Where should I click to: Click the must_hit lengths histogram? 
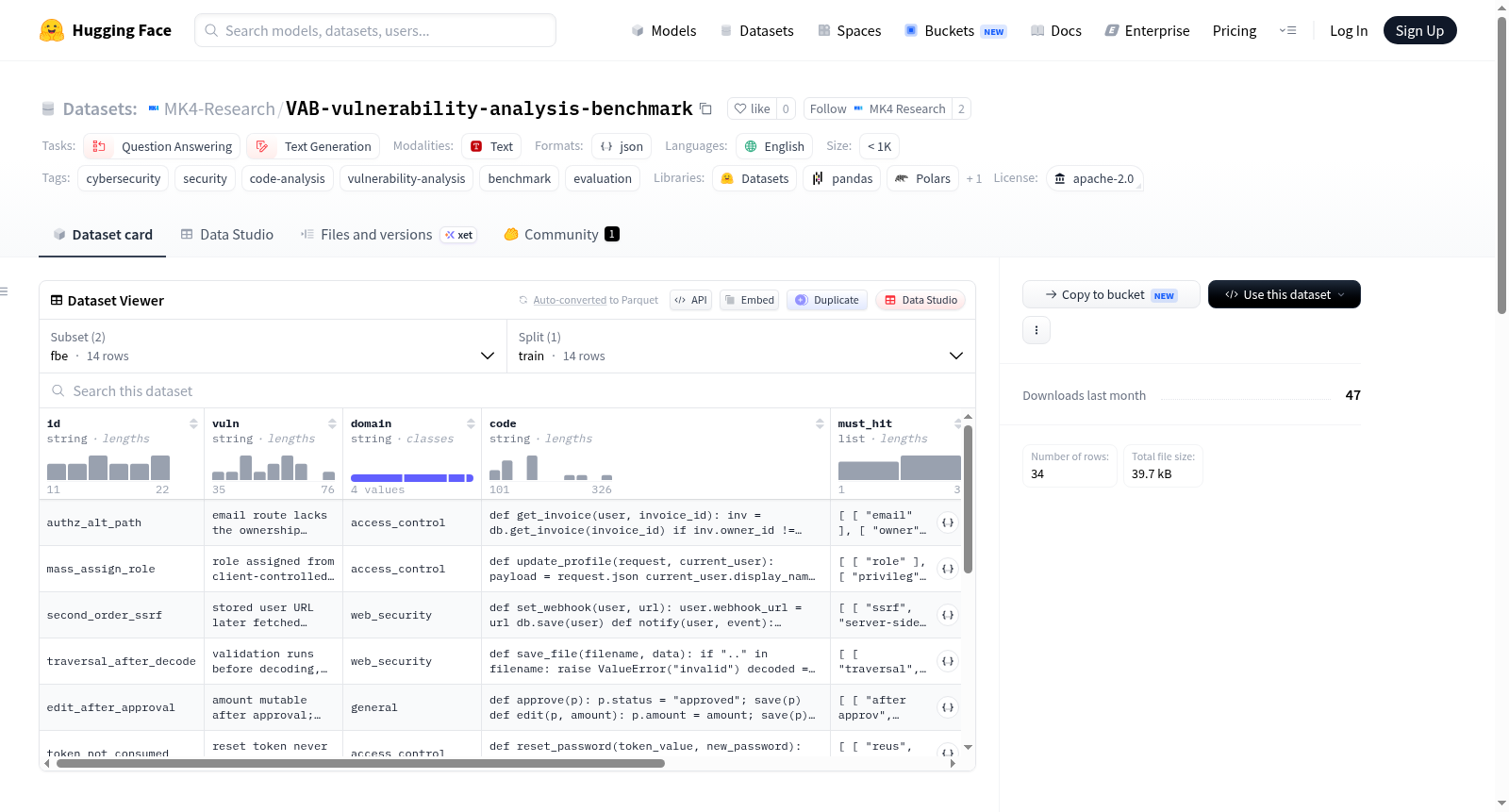[900, 468]
